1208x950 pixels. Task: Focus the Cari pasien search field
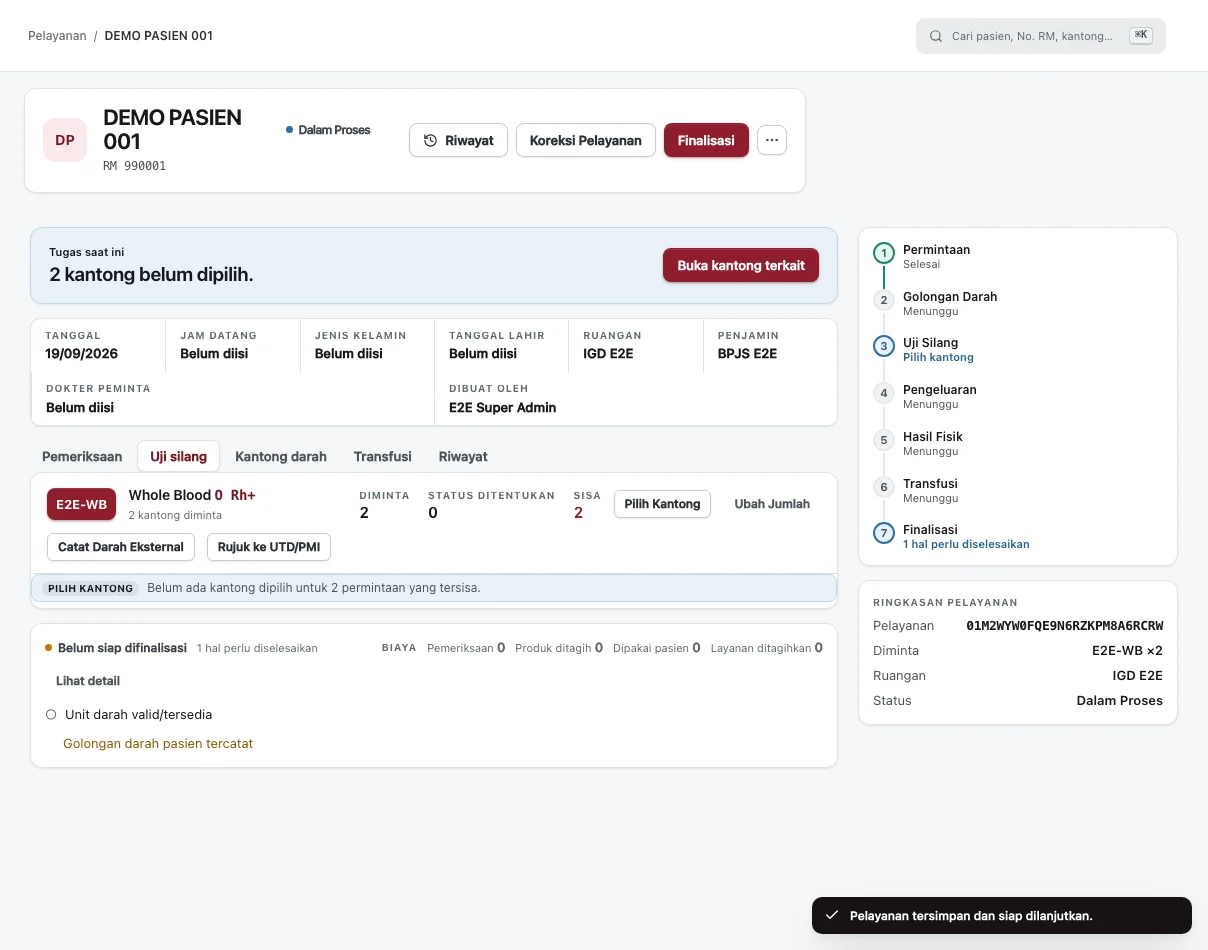click(x=1041, y=36)
